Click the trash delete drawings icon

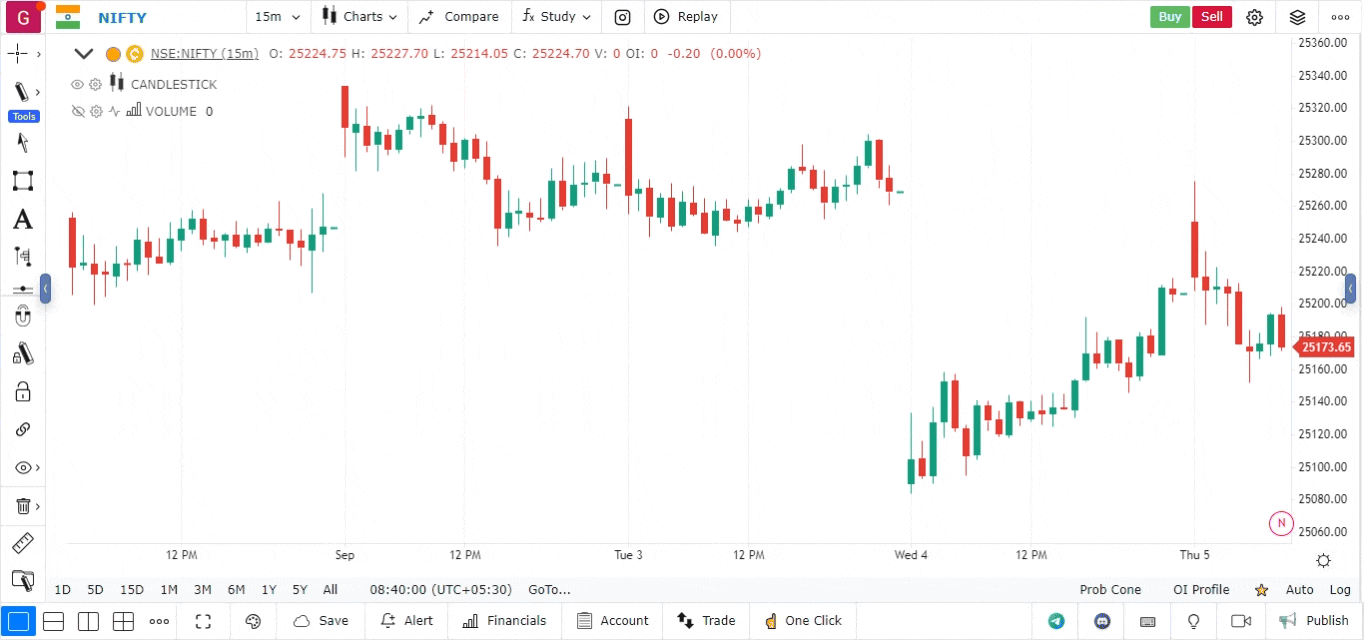22,506
